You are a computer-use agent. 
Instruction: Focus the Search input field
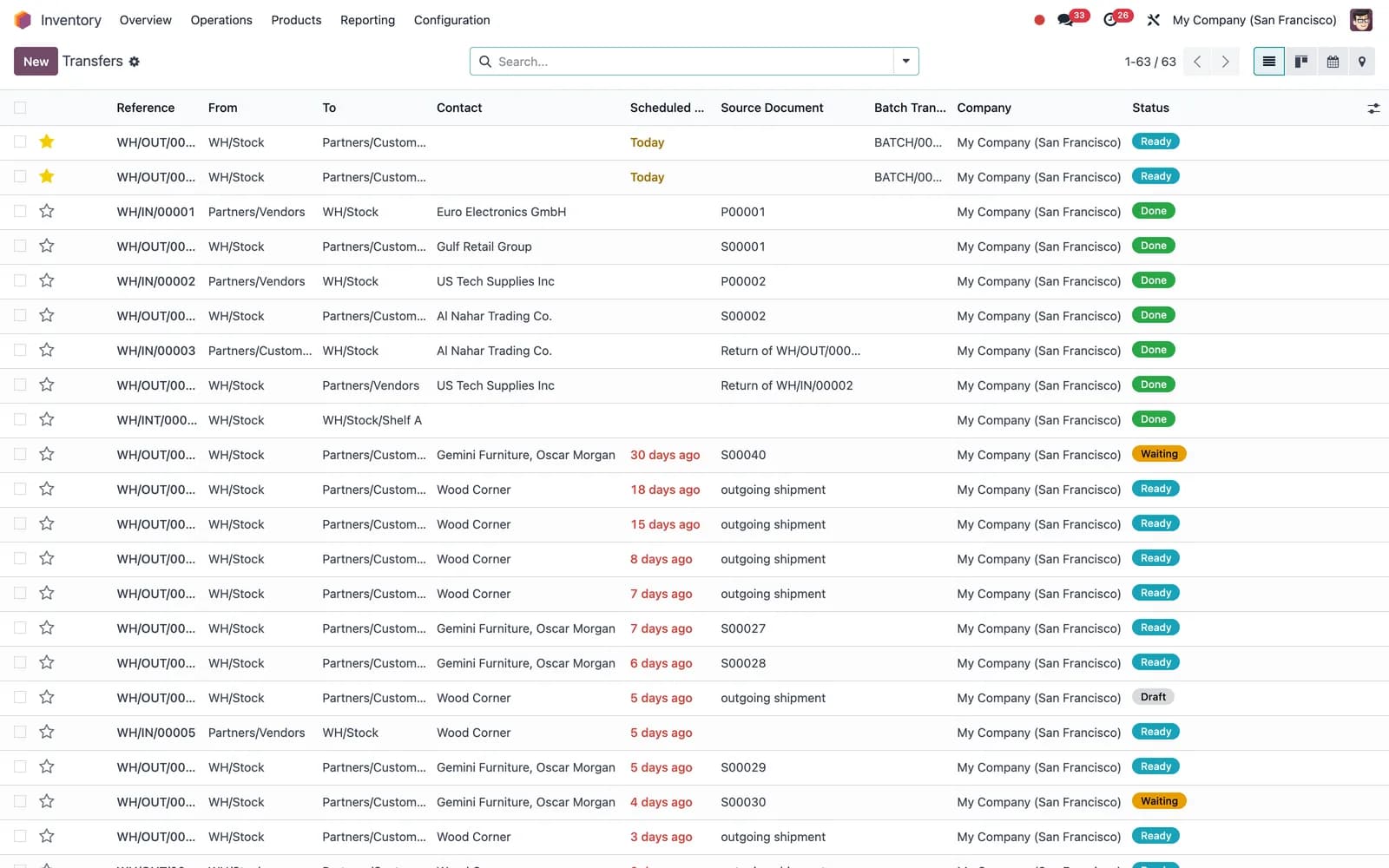click(693, 62)
